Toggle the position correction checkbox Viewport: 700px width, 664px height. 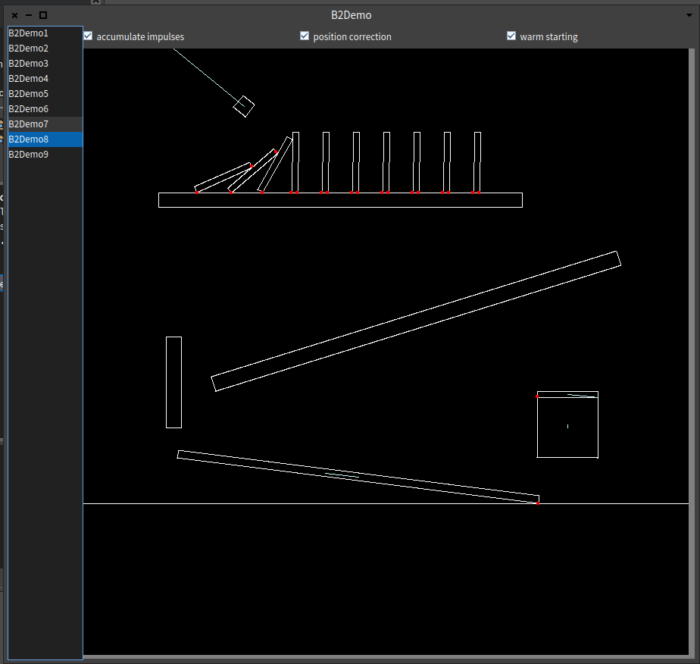tap(304, 36)
